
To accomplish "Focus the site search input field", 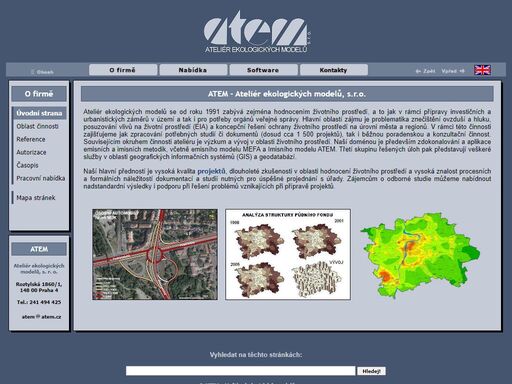I will pyautogui.click(x=240, y=371).
